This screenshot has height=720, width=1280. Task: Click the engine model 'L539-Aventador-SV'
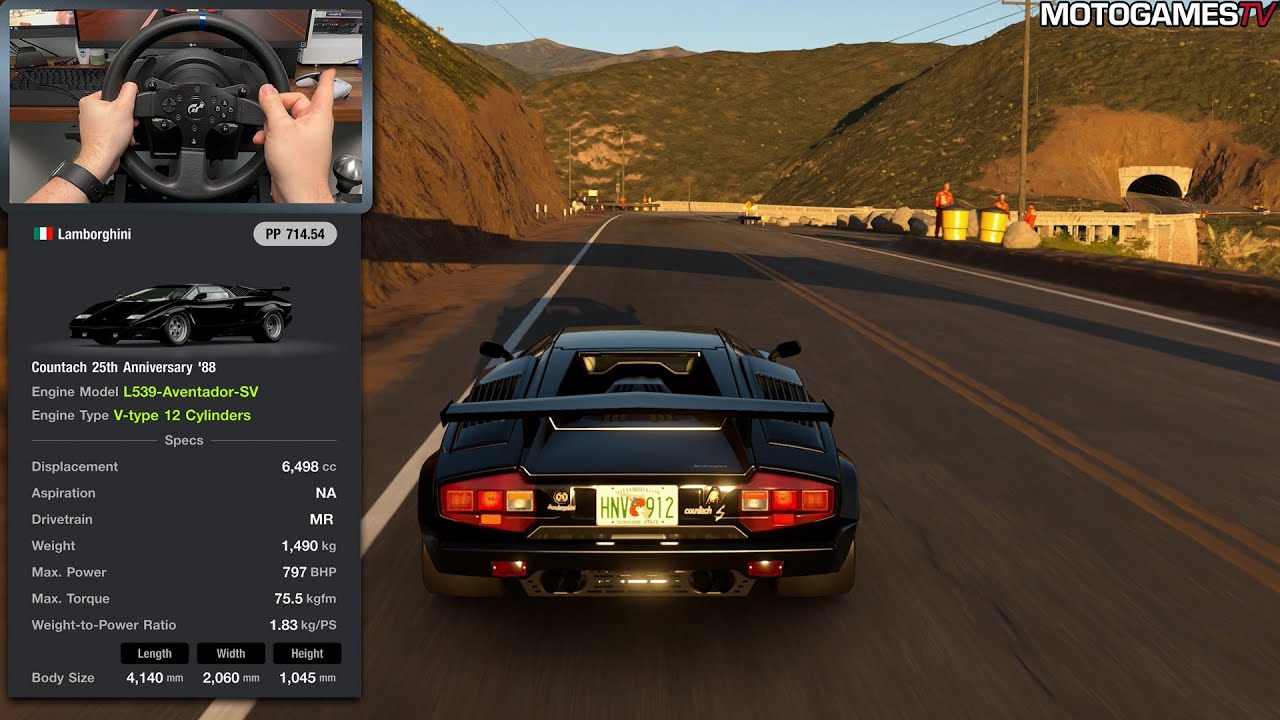pos(191,392)
